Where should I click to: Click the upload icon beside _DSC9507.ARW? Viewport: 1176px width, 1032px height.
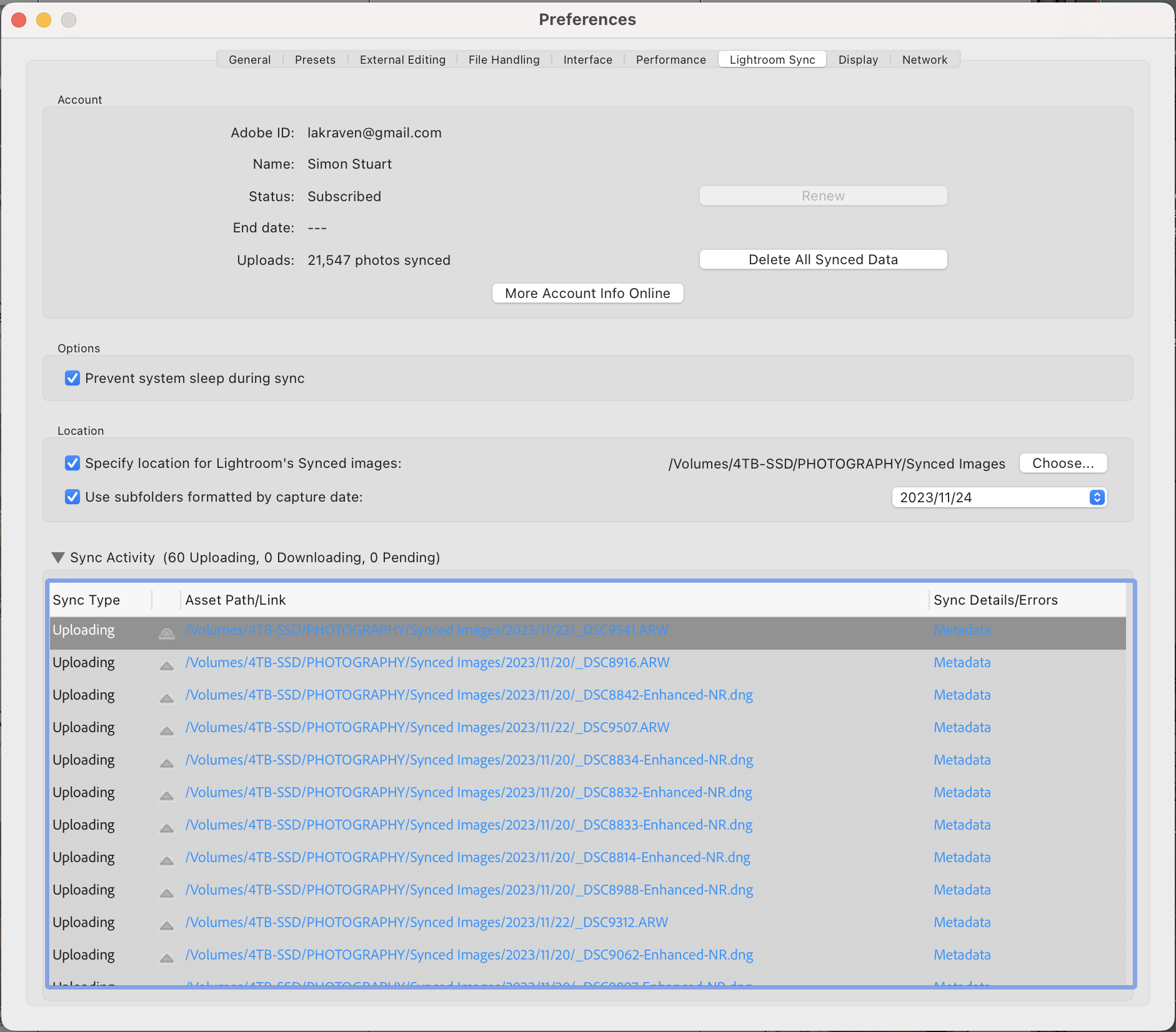167,731
